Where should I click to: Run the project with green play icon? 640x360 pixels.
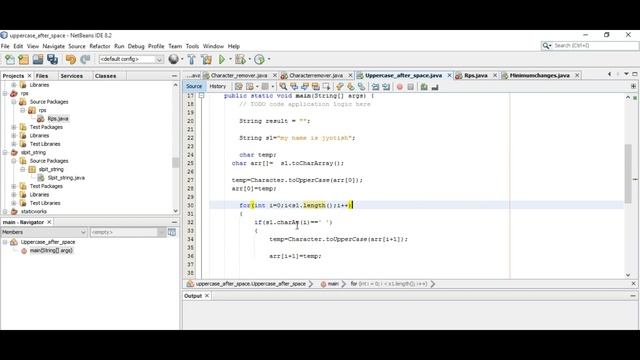click(x=222, y=59)
